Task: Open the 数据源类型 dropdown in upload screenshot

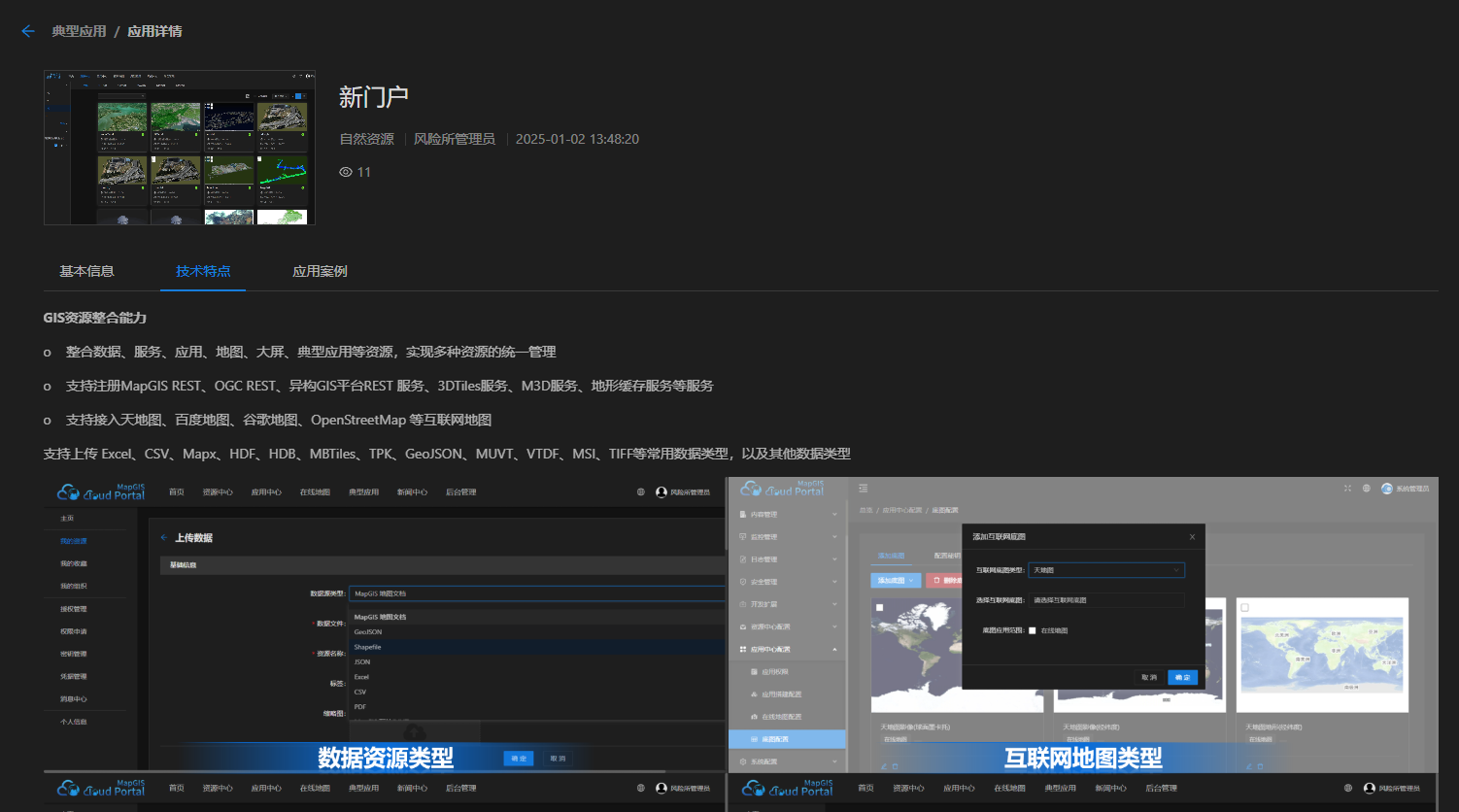Action: tap(537, 593)
